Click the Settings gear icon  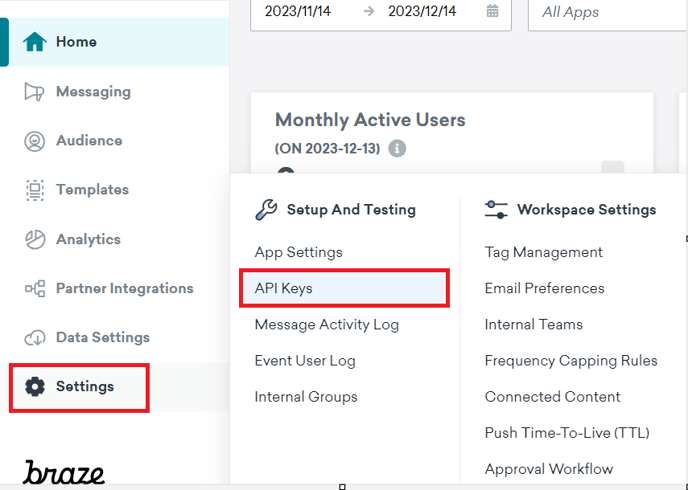click(x=35, y=386)
